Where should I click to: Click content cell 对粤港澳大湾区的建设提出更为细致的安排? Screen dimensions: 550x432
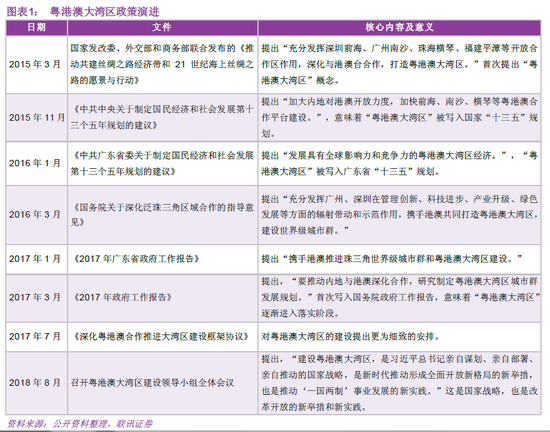[400, 337]
